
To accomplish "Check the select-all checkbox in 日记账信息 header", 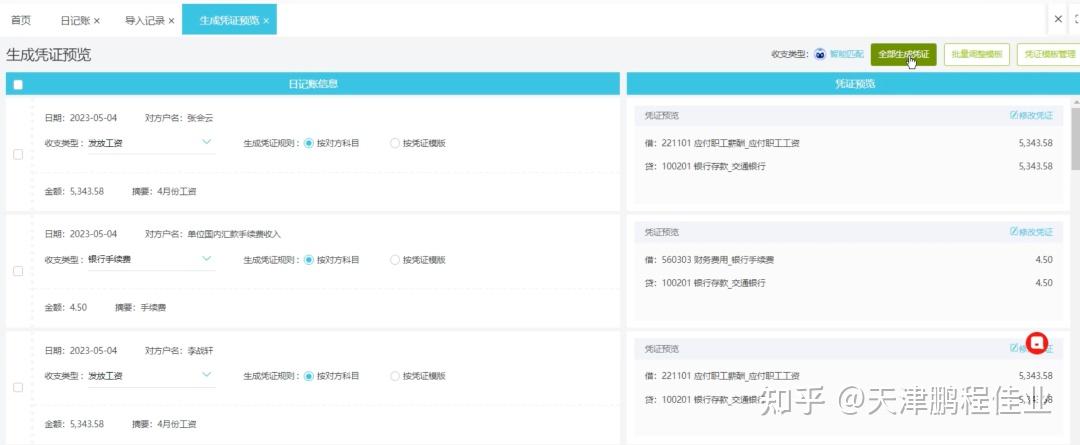I will (18, 85).
